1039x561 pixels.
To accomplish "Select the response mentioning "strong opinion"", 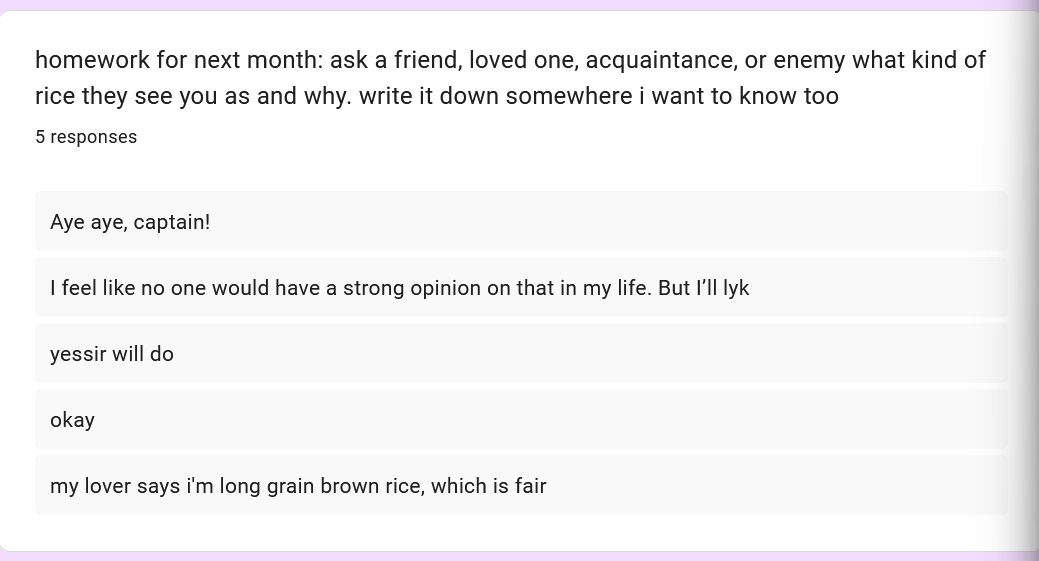I will tap(399, 288).
